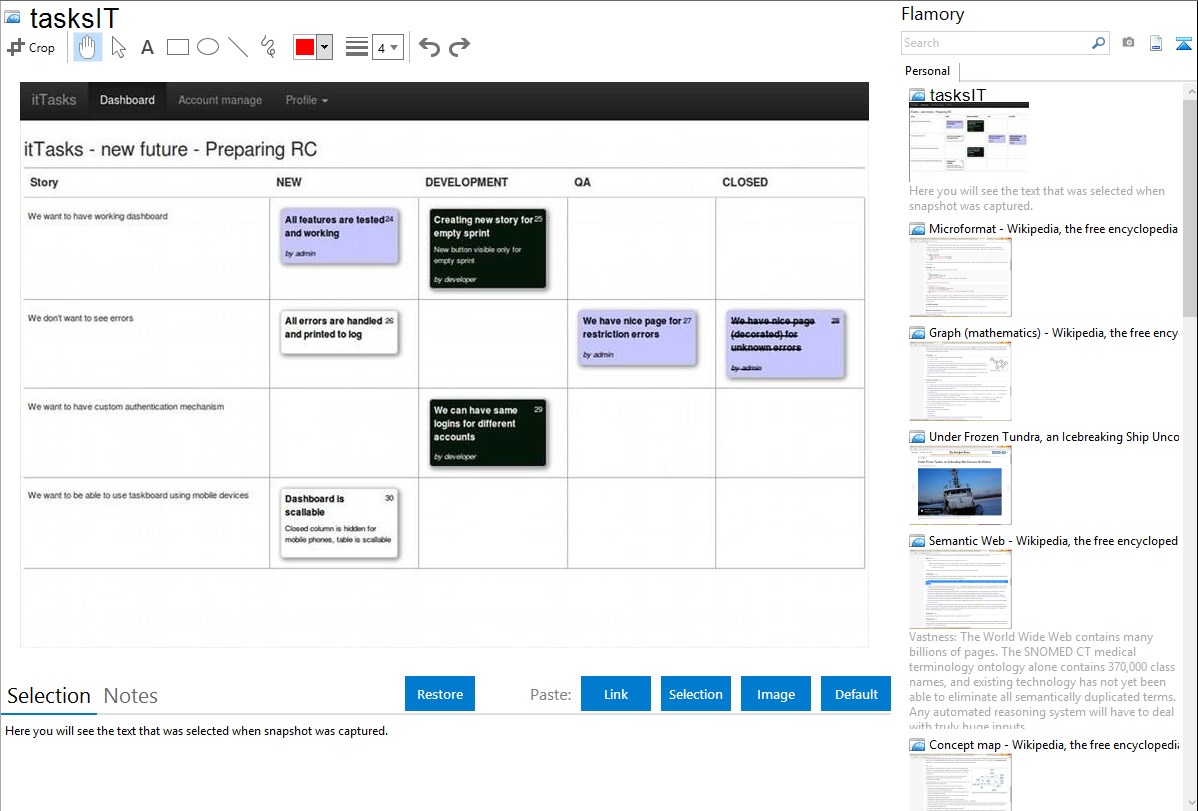Select the straight line tool
Viewport: 1198px width, 811px height.
tap(238, 47)
